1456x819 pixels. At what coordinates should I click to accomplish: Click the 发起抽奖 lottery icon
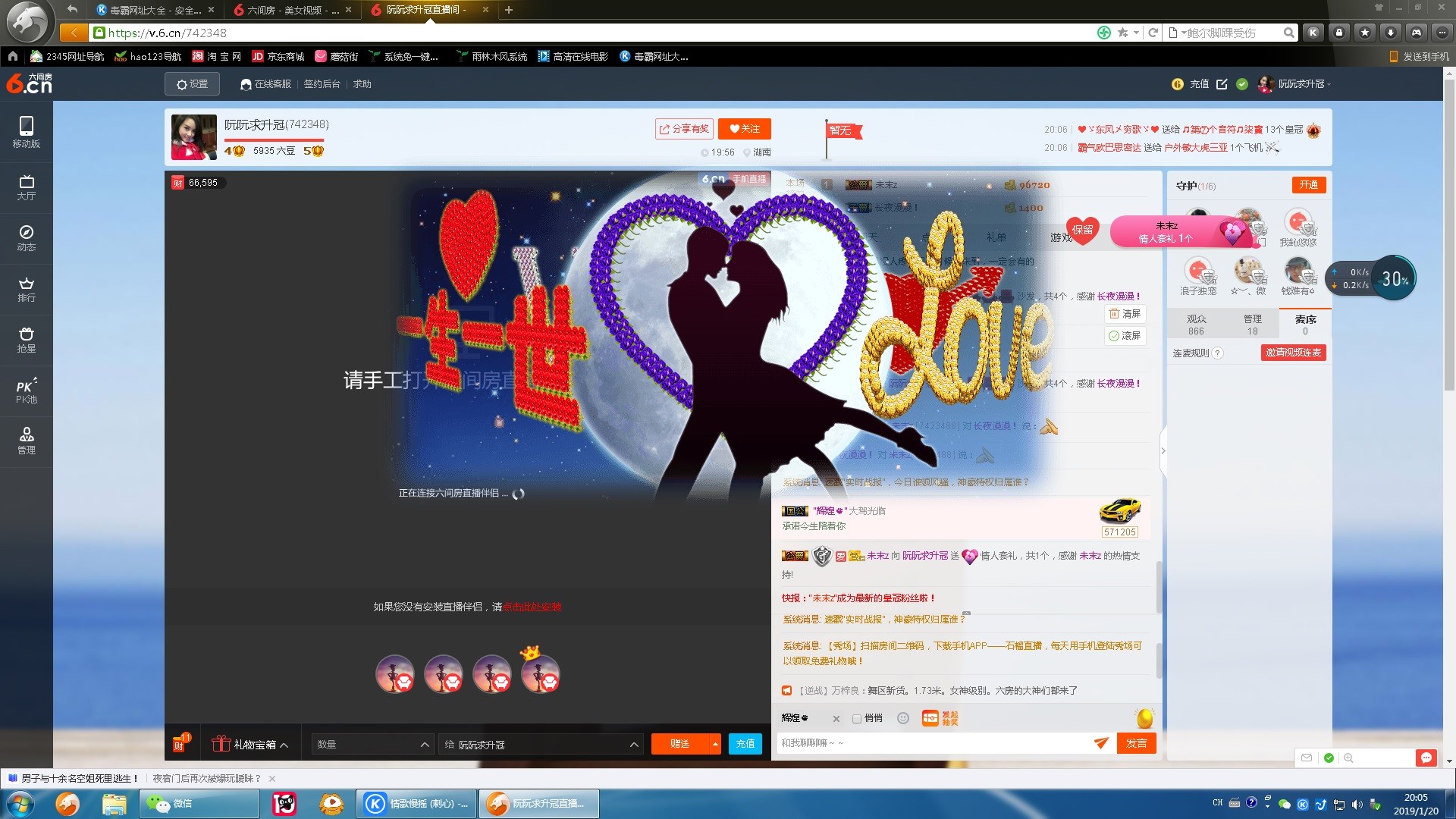point(940,718)
